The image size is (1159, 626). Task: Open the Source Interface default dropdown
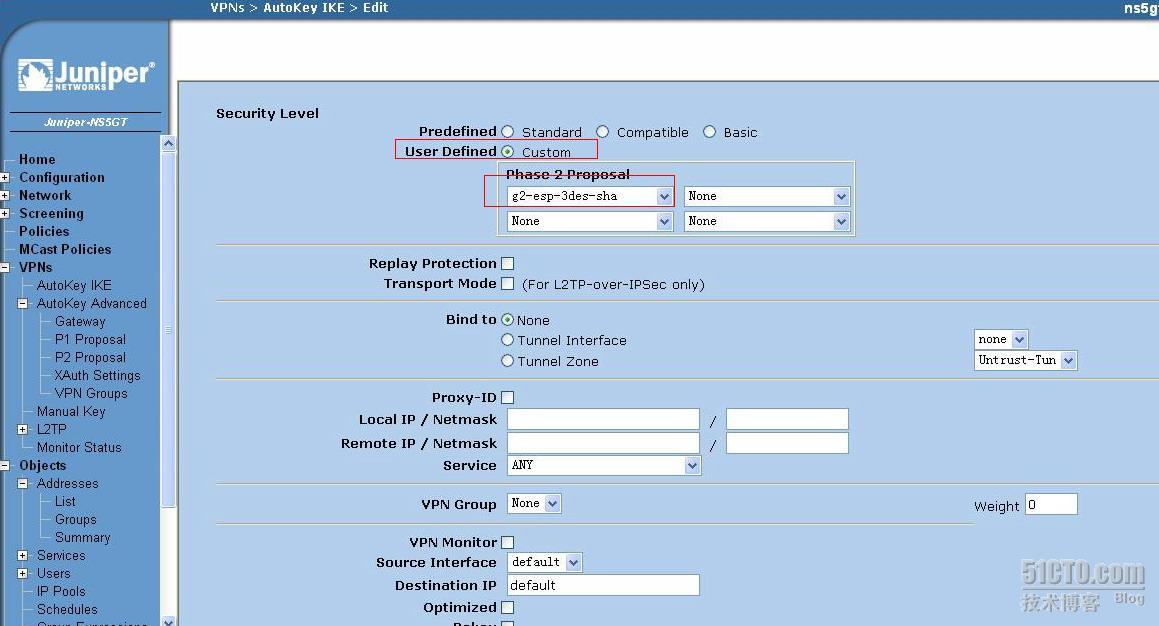click(545, 562)
